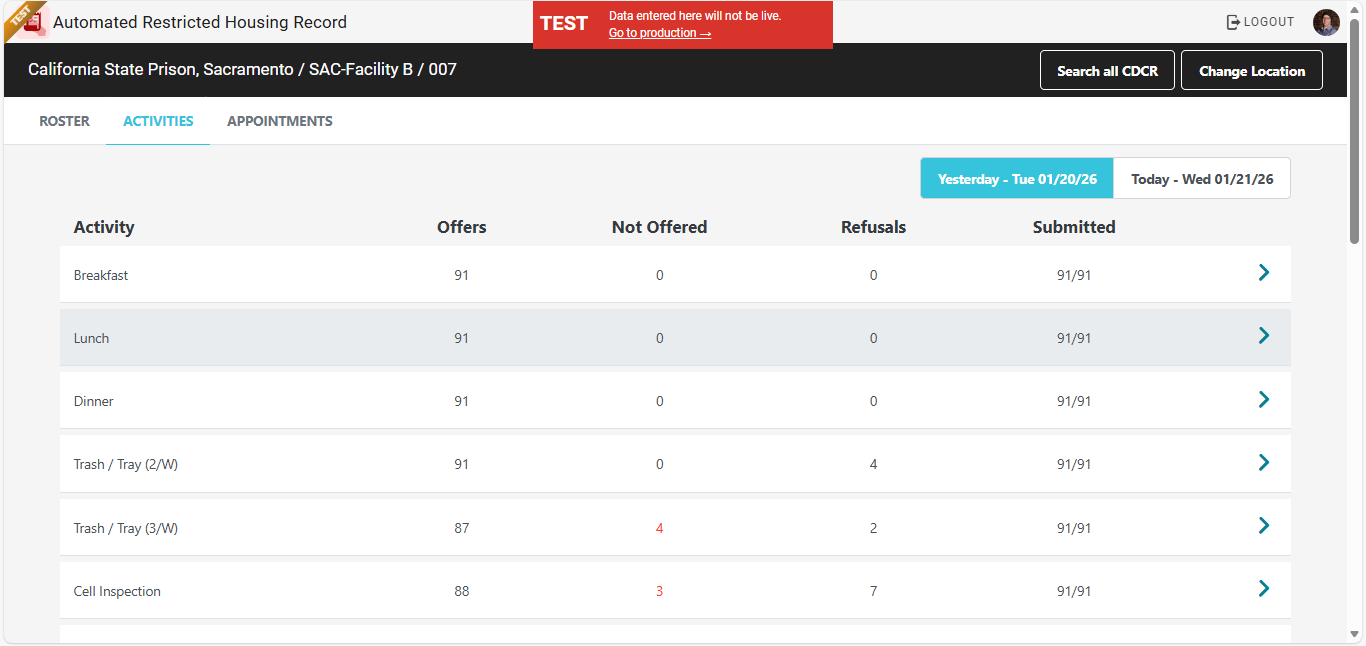1366x646 pixels.
Task: Expand the Trash / Tray (3/W) row chevron
Action: [x=1264, y=525]
